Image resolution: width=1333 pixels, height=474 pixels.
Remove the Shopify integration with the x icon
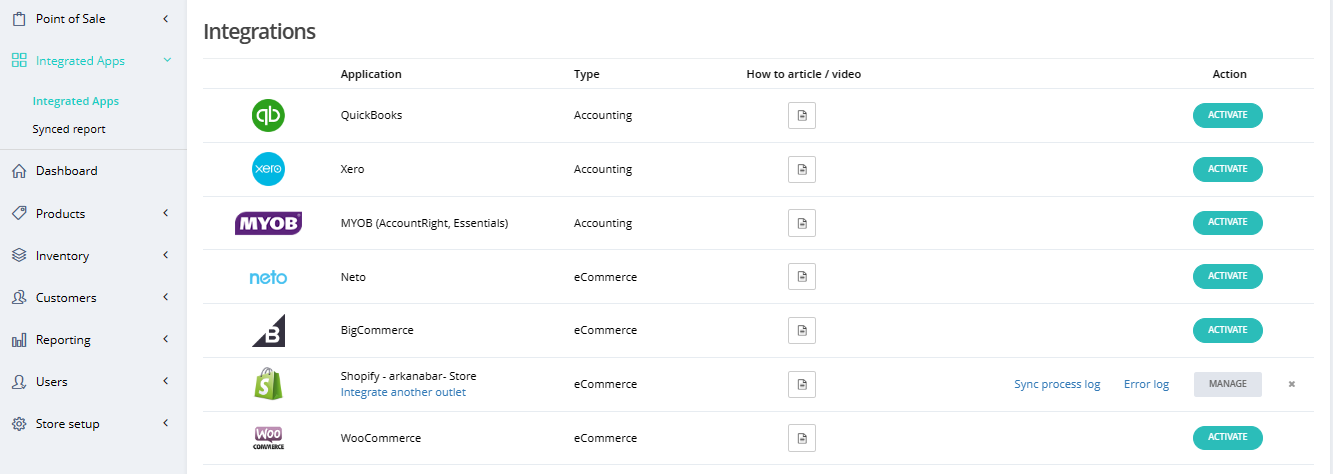[1292, 384]
